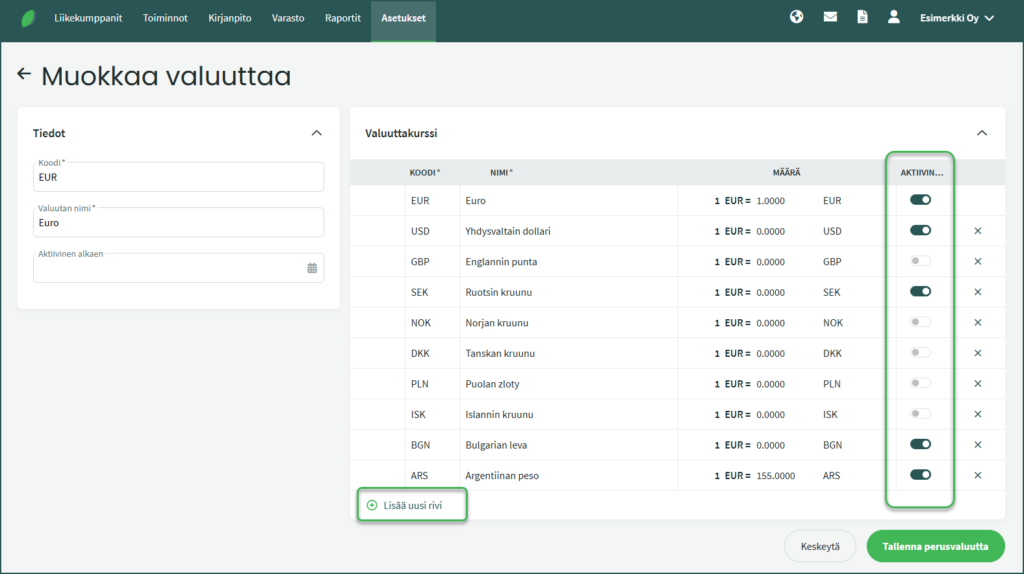Delete the ARS row with X
This screenshot has width=1024, height=574.
pos(978,475)
